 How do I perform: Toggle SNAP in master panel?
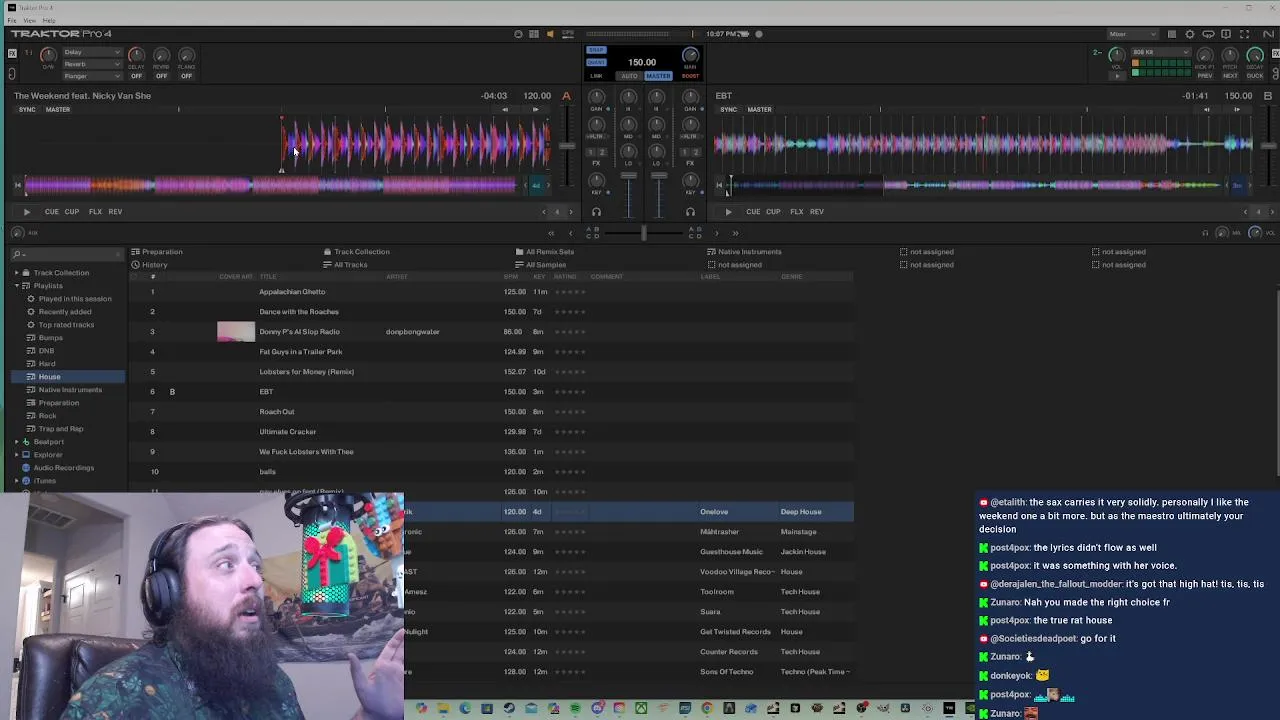(x=596, y=50)
